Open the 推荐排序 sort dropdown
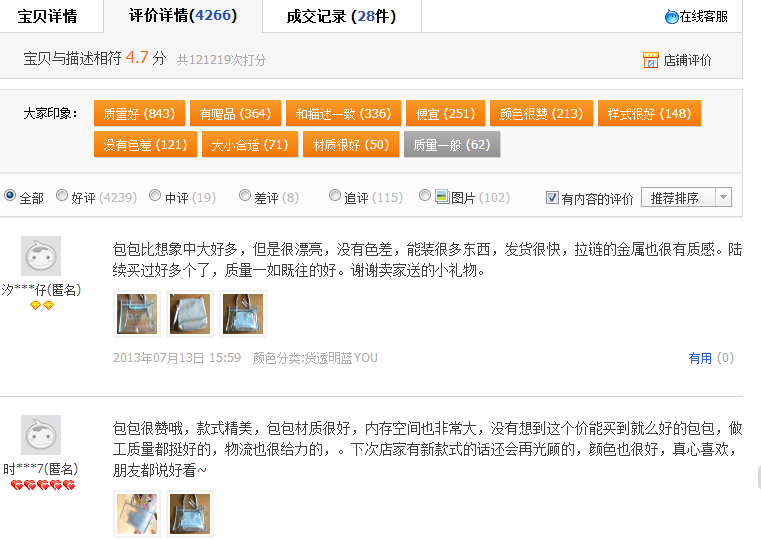Viewport: 761px width, 541px height. point(686,197)
